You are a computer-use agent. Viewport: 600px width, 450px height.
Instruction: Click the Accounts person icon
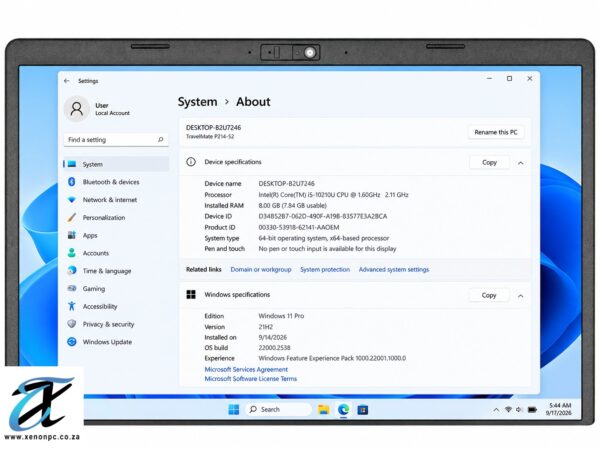(72, 253)
